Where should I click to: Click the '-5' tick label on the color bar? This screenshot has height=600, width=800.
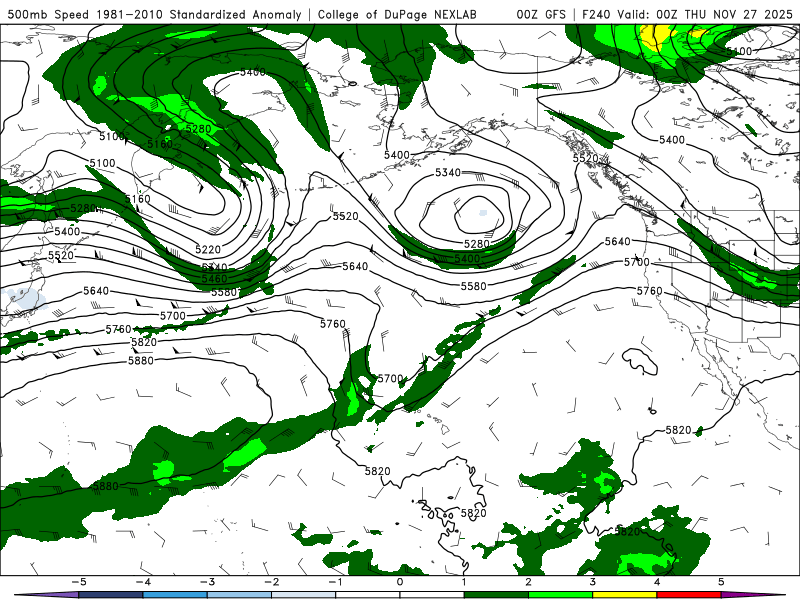(79, 582)
